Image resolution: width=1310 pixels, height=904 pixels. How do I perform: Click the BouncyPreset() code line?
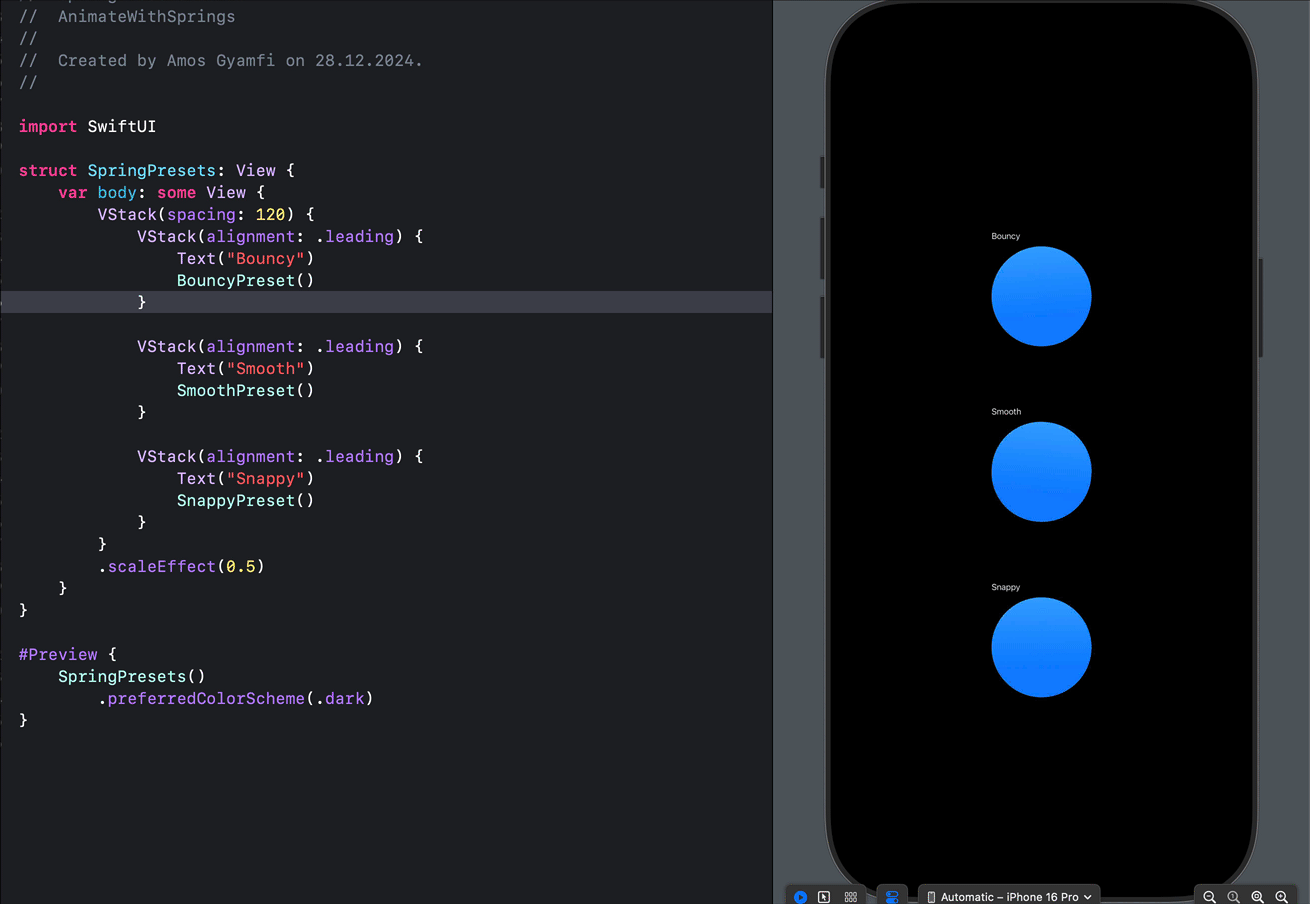pos(246,281)
